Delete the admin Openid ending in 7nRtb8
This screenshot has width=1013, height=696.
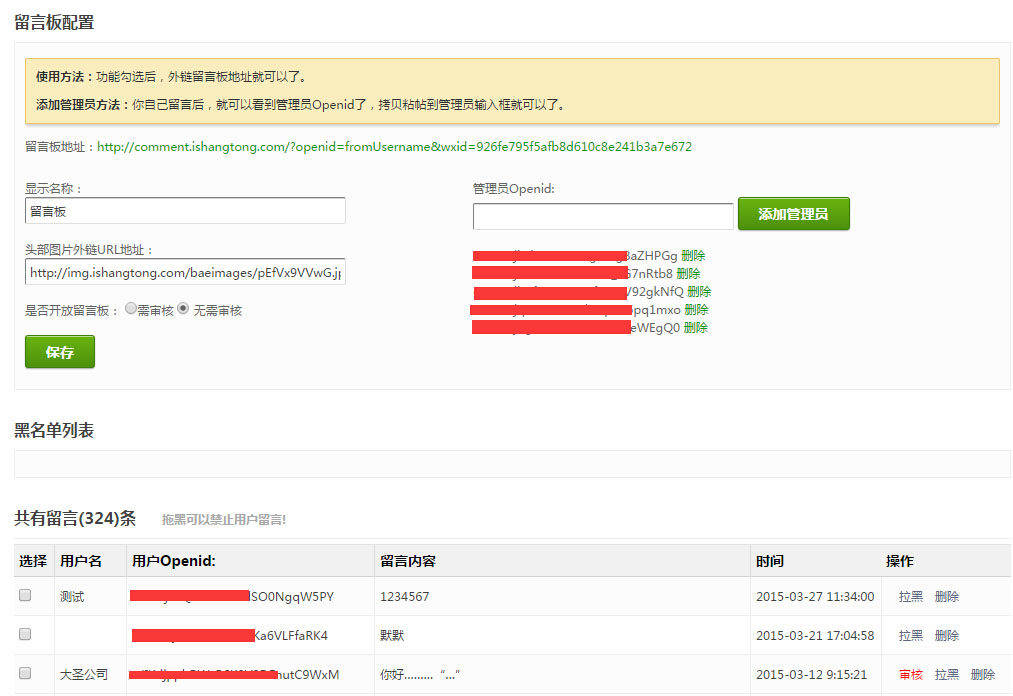(688, 274)
